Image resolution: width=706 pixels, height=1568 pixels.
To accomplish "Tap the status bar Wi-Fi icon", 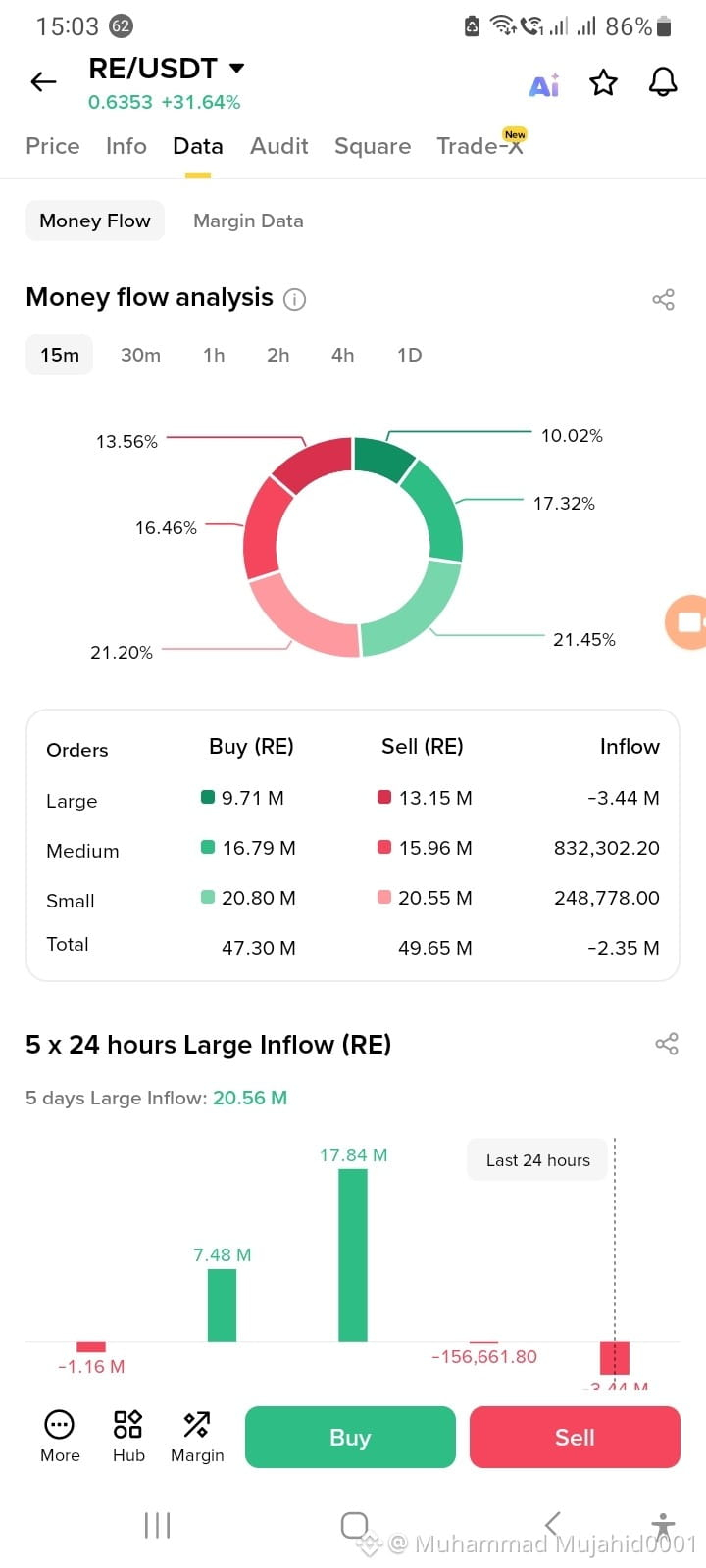I will pyautogui.click(x=503, y=25).
